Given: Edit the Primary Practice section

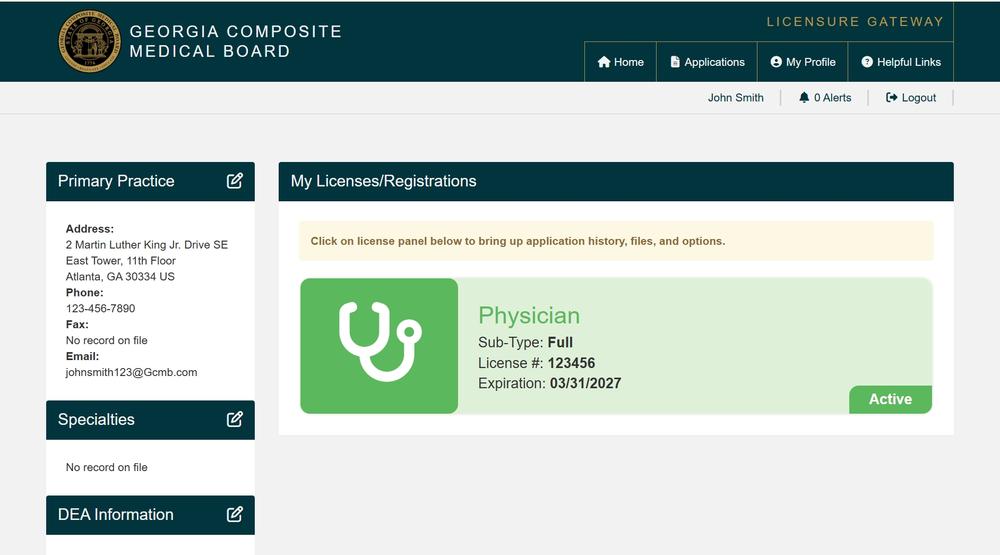Looking at the screenshot, I should coord(234,181).
